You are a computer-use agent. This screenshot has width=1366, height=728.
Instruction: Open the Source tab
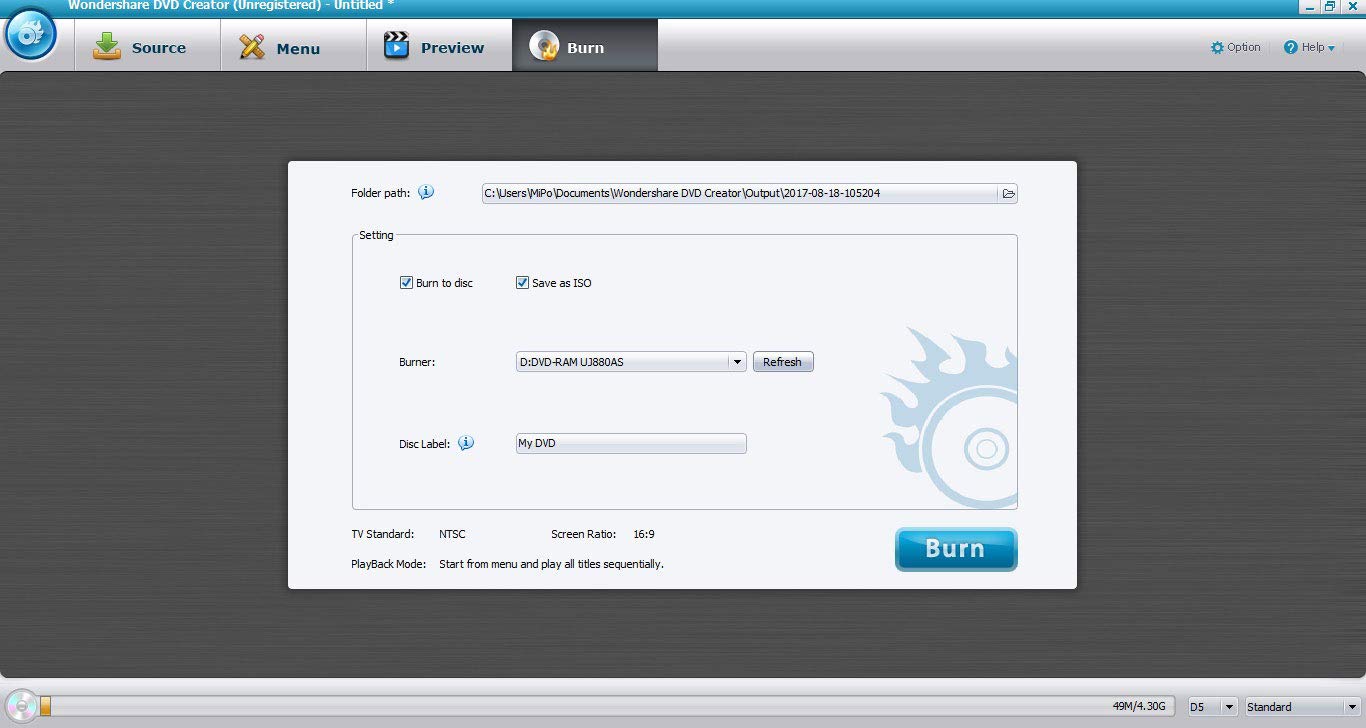tap(147, 46)
